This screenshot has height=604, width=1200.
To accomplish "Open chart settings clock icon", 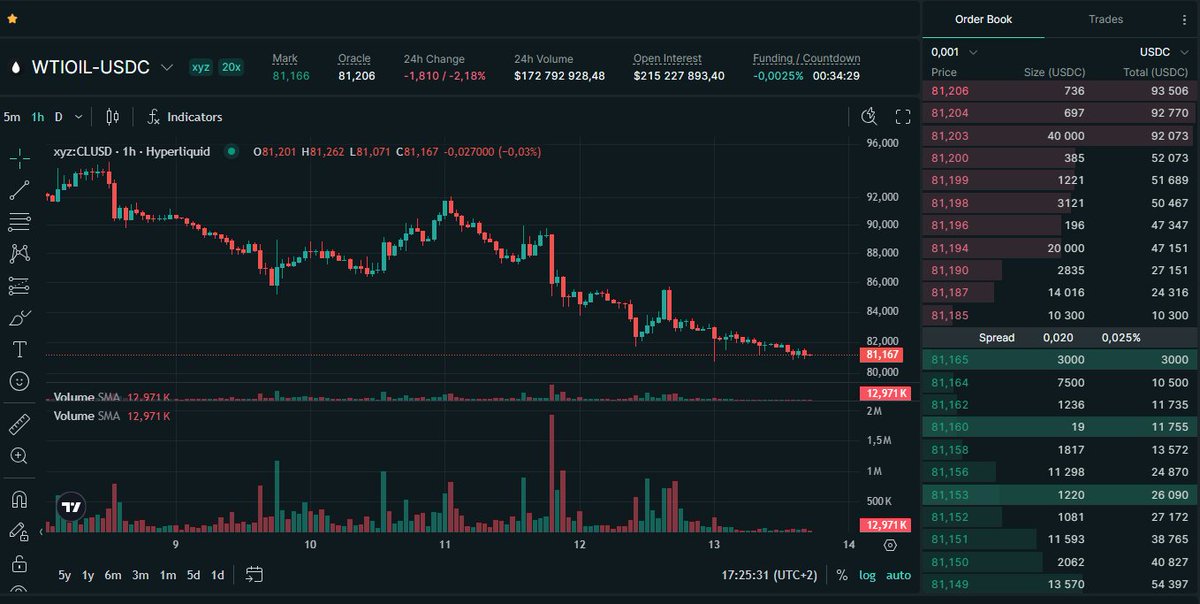I will coord(868,117).
